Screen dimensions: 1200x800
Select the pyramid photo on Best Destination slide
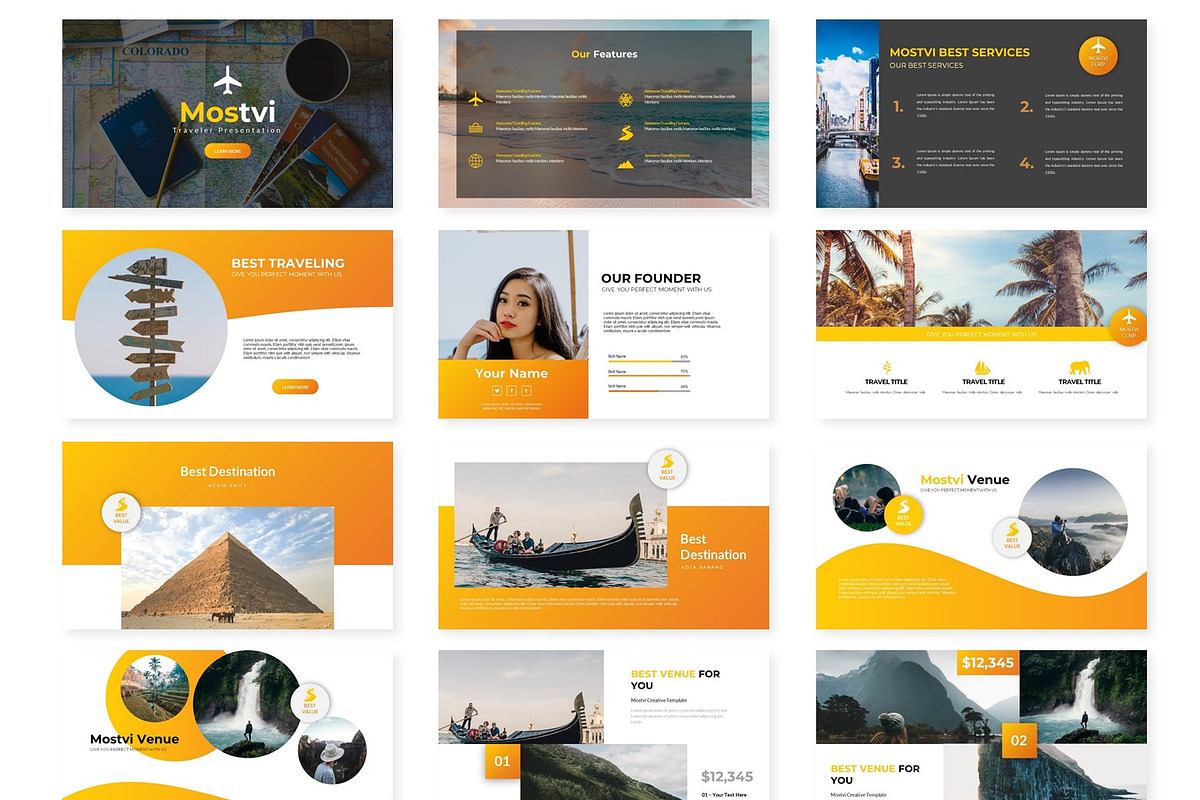[228, 567]
